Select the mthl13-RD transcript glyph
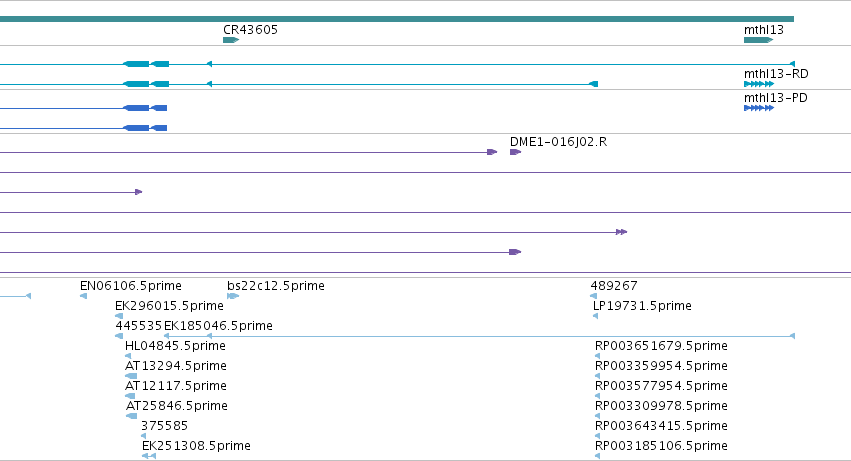The height and width of the screenshot is (461, 851). pos(759,84)
